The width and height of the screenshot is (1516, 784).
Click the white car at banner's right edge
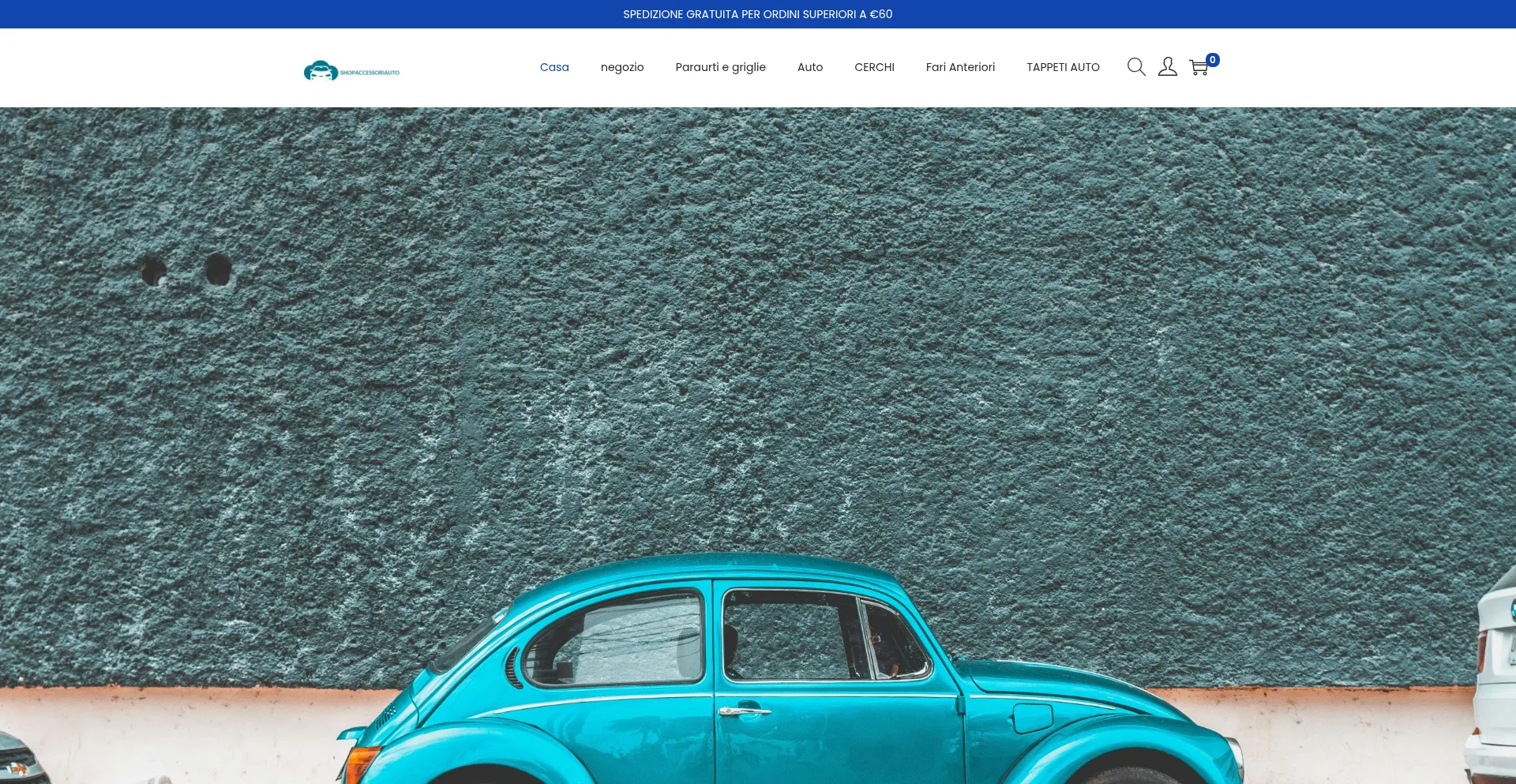point(1495,687)
